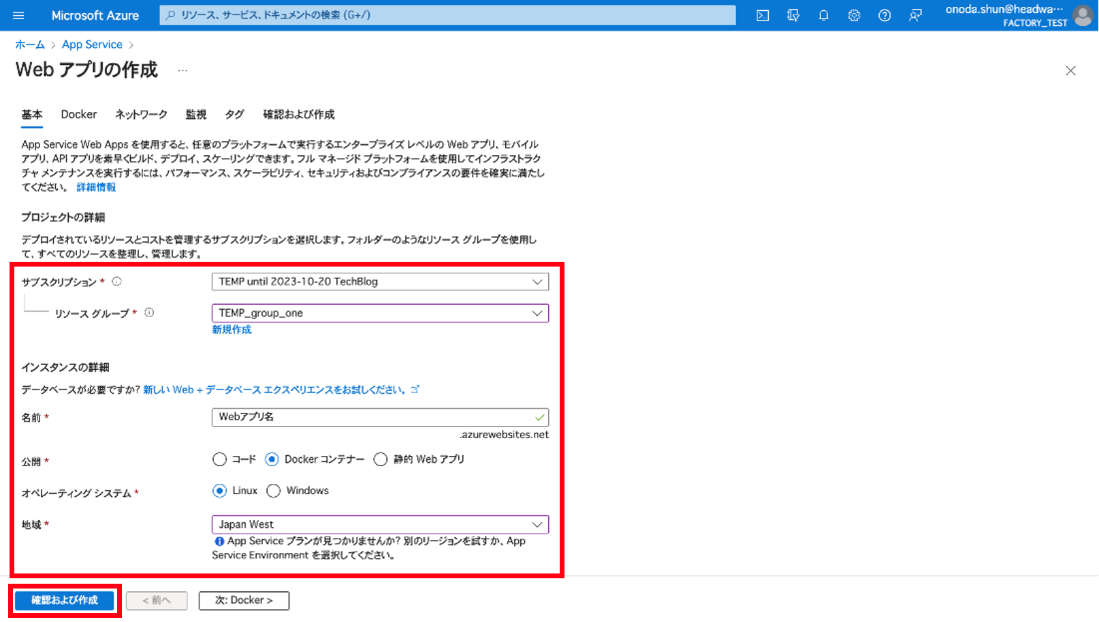The width and height of the screenshot is (1099, 622).
Task: Click the 名前 input field
Action: tap(380, 417)
